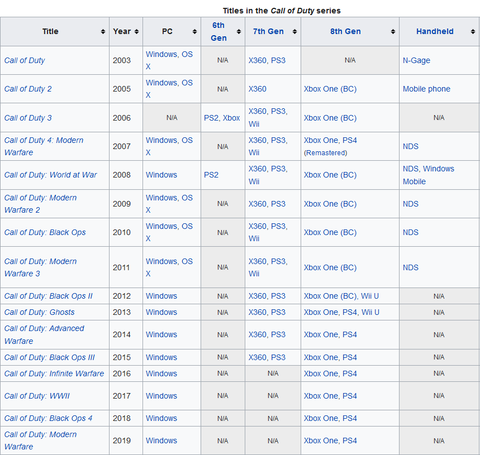Click Xbox One (BC) in Call of Duty 2 row
This screenshot has height=455, width=480.
(330, 89)
